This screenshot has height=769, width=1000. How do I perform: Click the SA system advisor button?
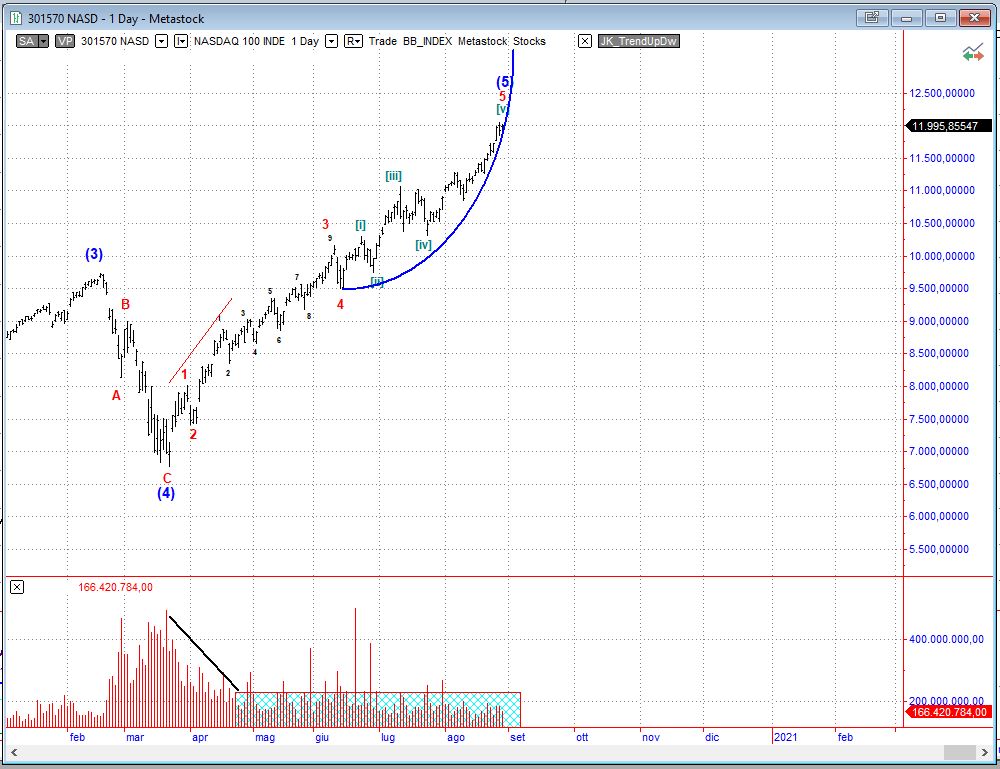(x=26, y=41)
